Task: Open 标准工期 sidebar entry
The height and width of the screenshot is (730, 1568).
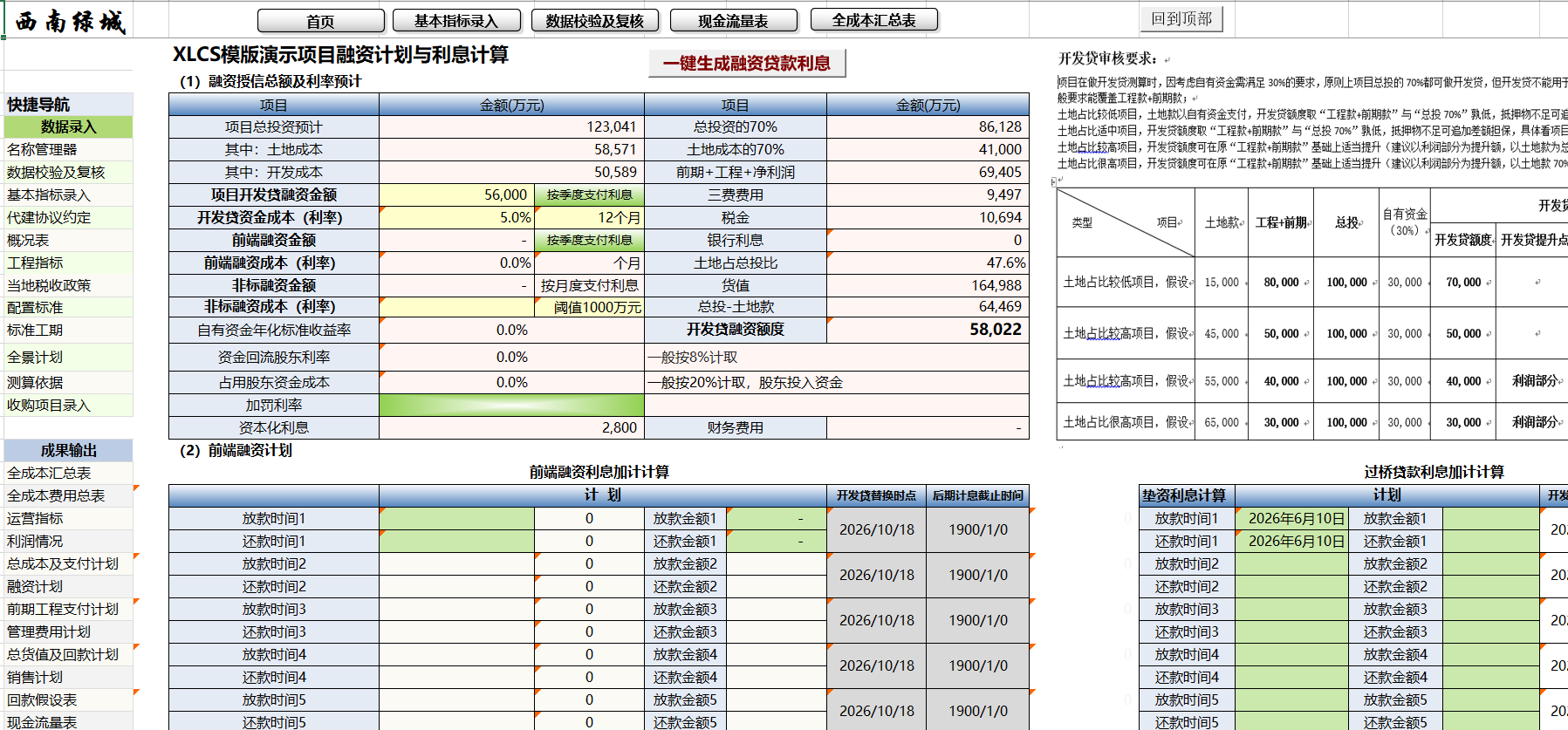Action: (68, 330)
